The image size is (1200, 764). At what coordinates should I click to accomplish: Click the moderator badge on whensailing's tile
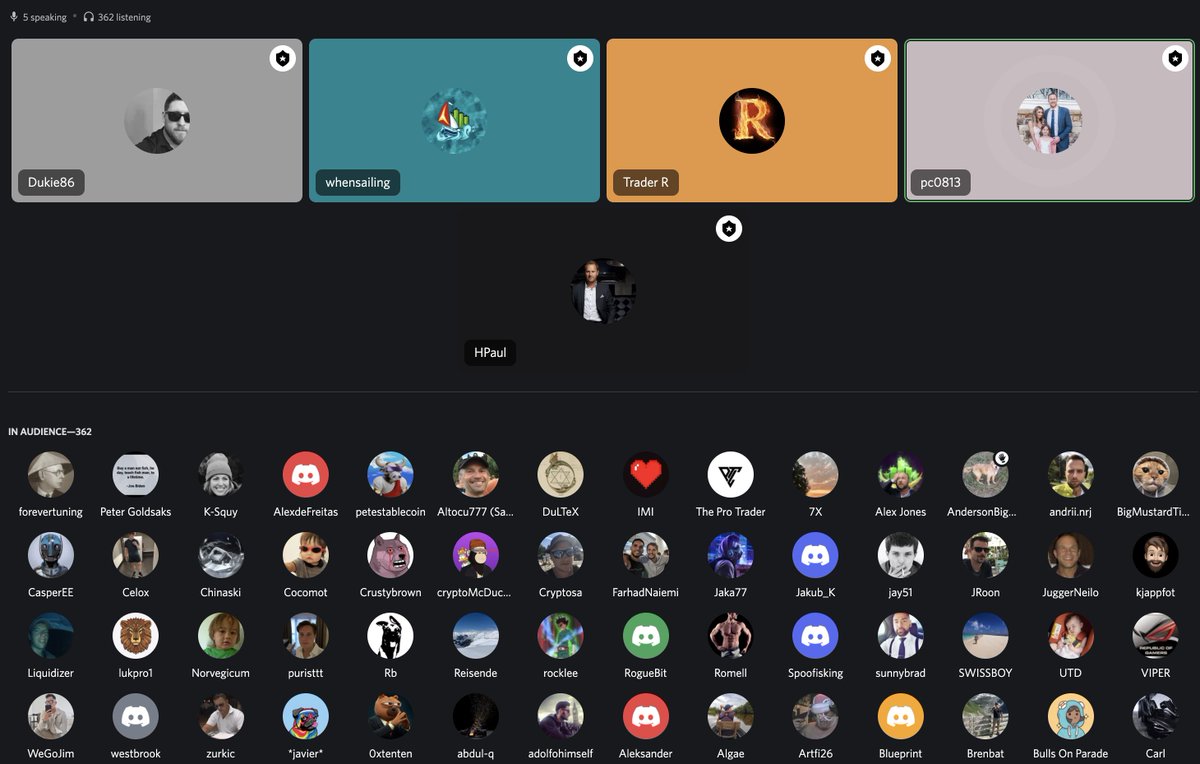580,59
